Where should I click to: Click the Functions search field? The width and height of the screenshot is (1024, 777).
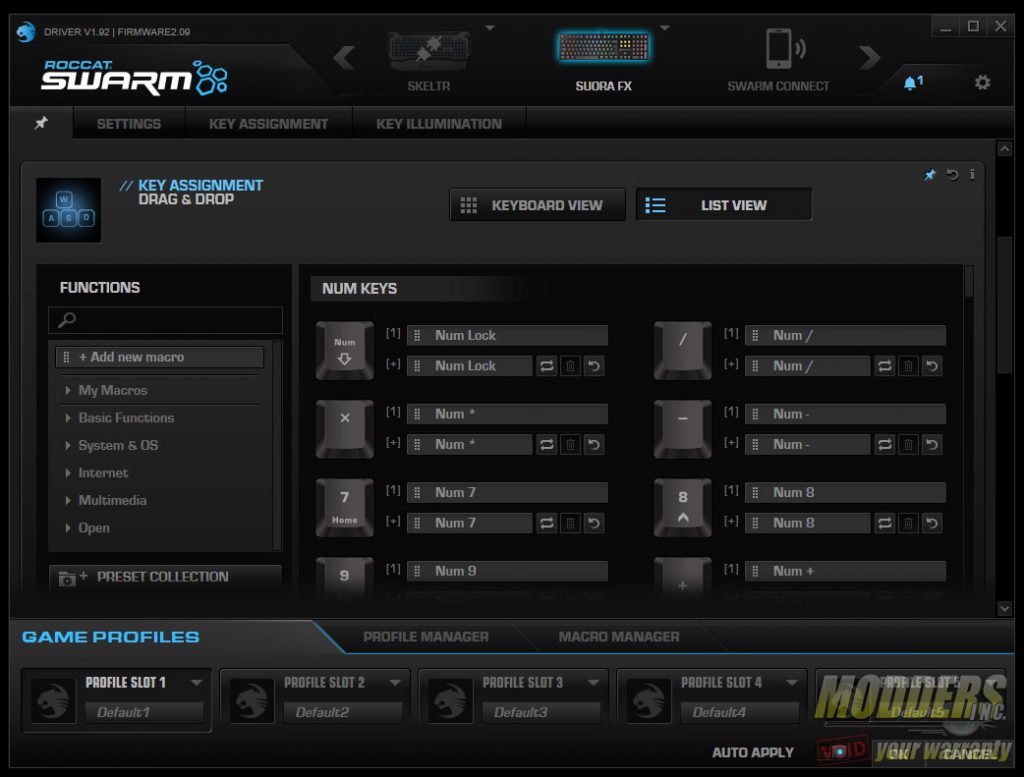point(165,320)
